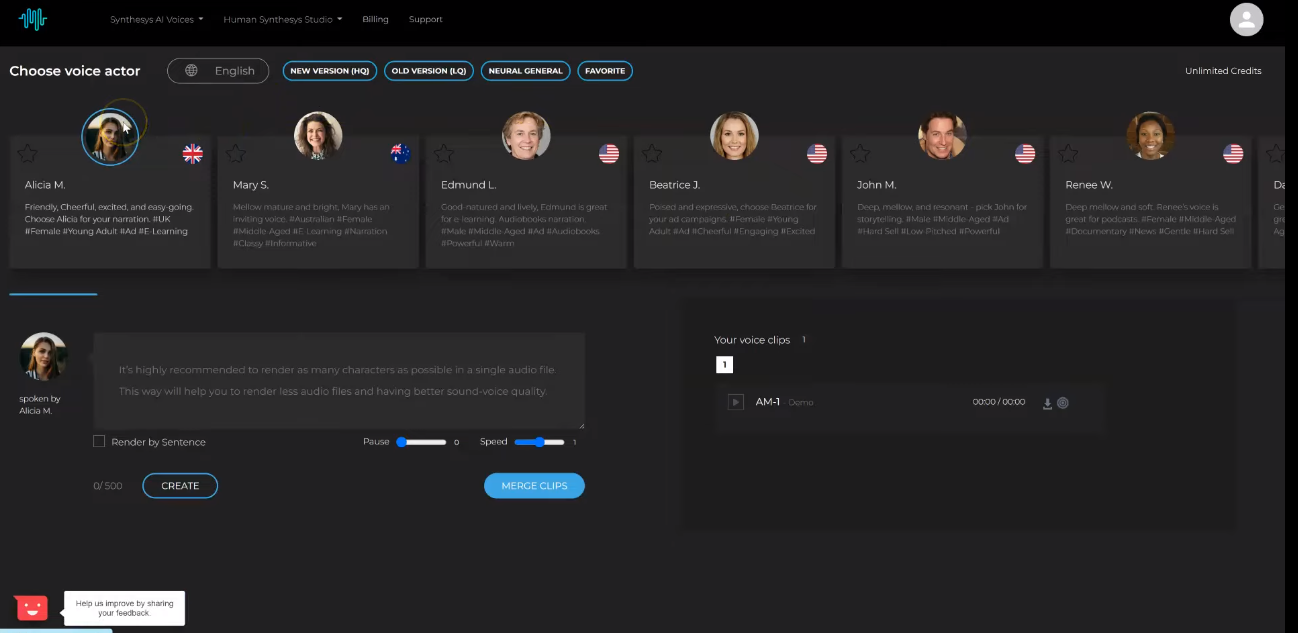Screen dimensions: 1298x633
Task: Click John M. name on his card
Action: click(876, 185)
